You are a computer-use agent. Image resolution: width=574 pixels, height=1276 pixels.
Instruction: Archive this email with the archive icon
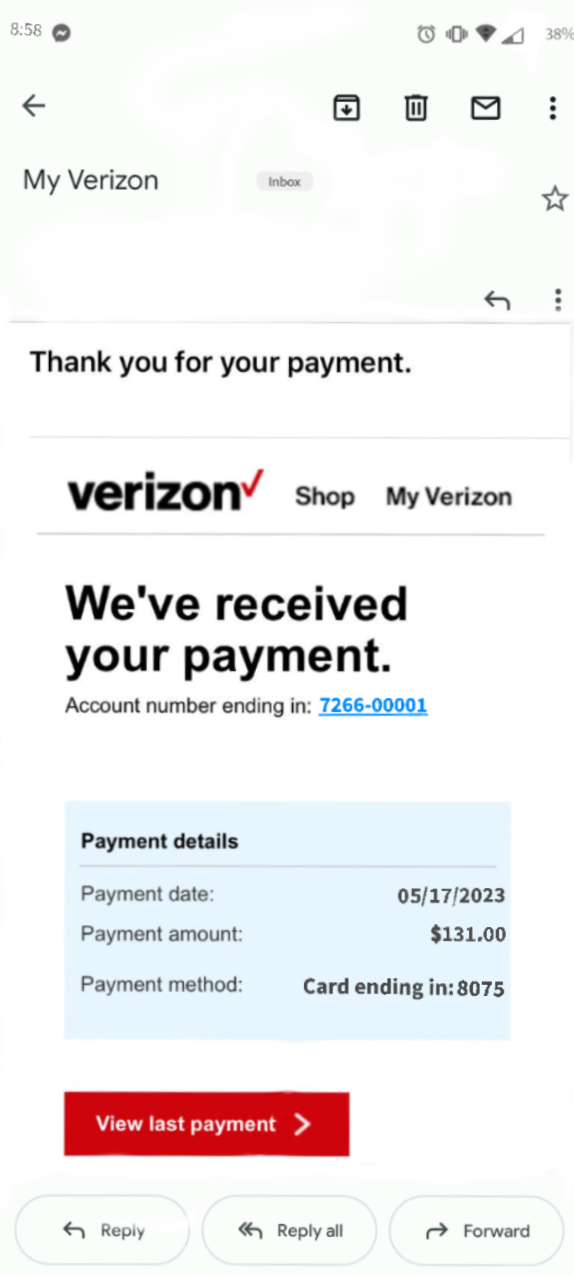click(346, 107)
